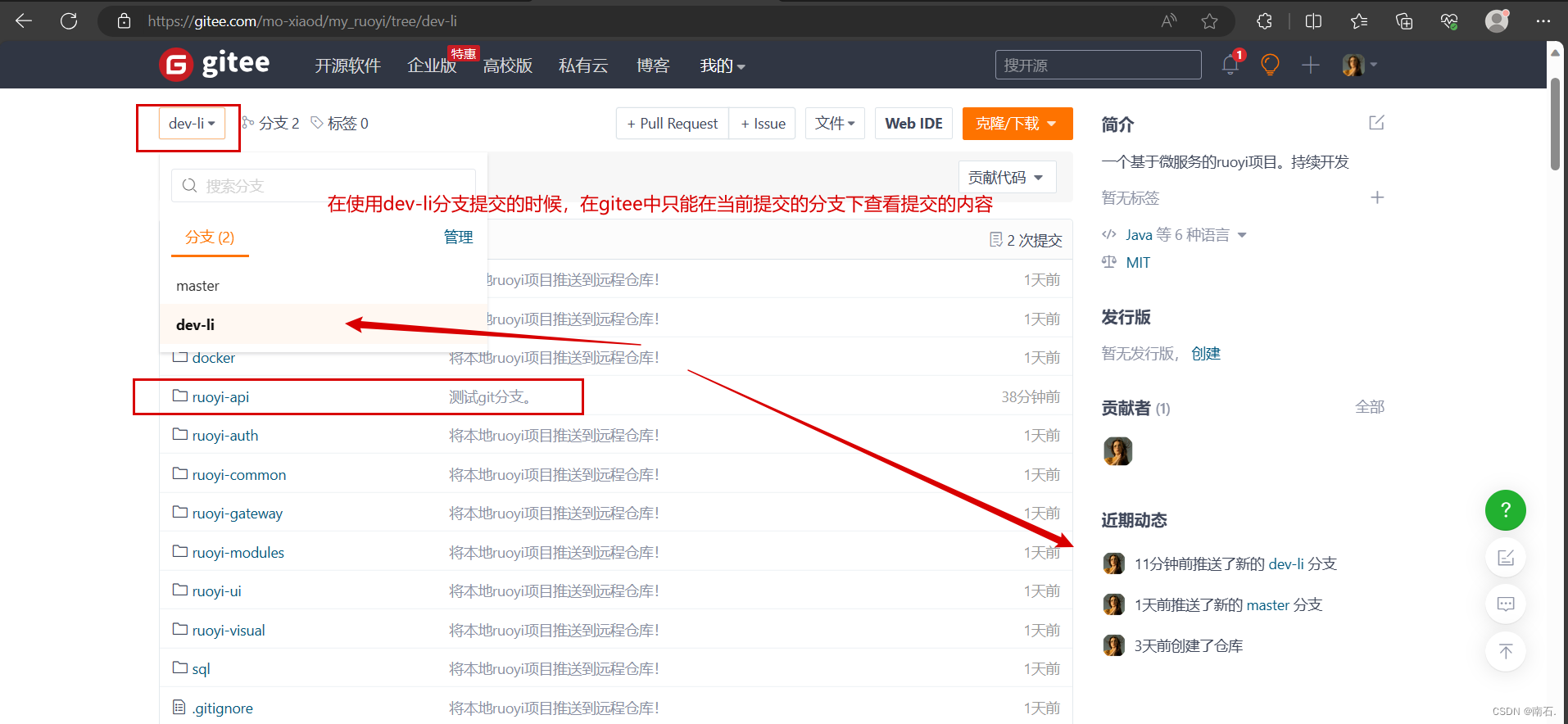Image resolution: width=1568 pixels, height=724 pixels.
Task: Open 分支 2 branches link
Action: (x=271, y=123)
